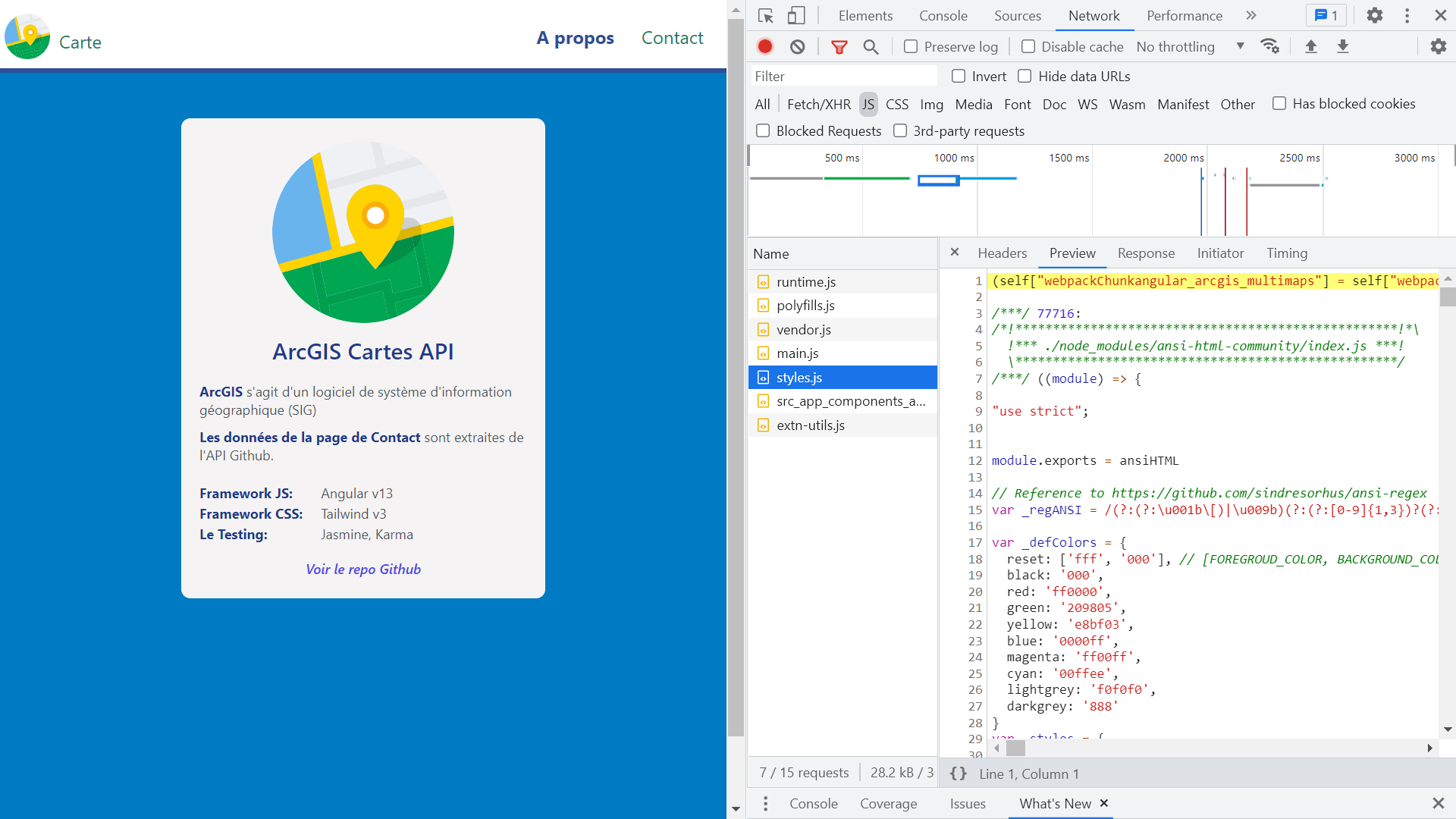Click the import HAR upload arrow
The width and height of the screenshot is (1456, 819).
coord(1310,46)
